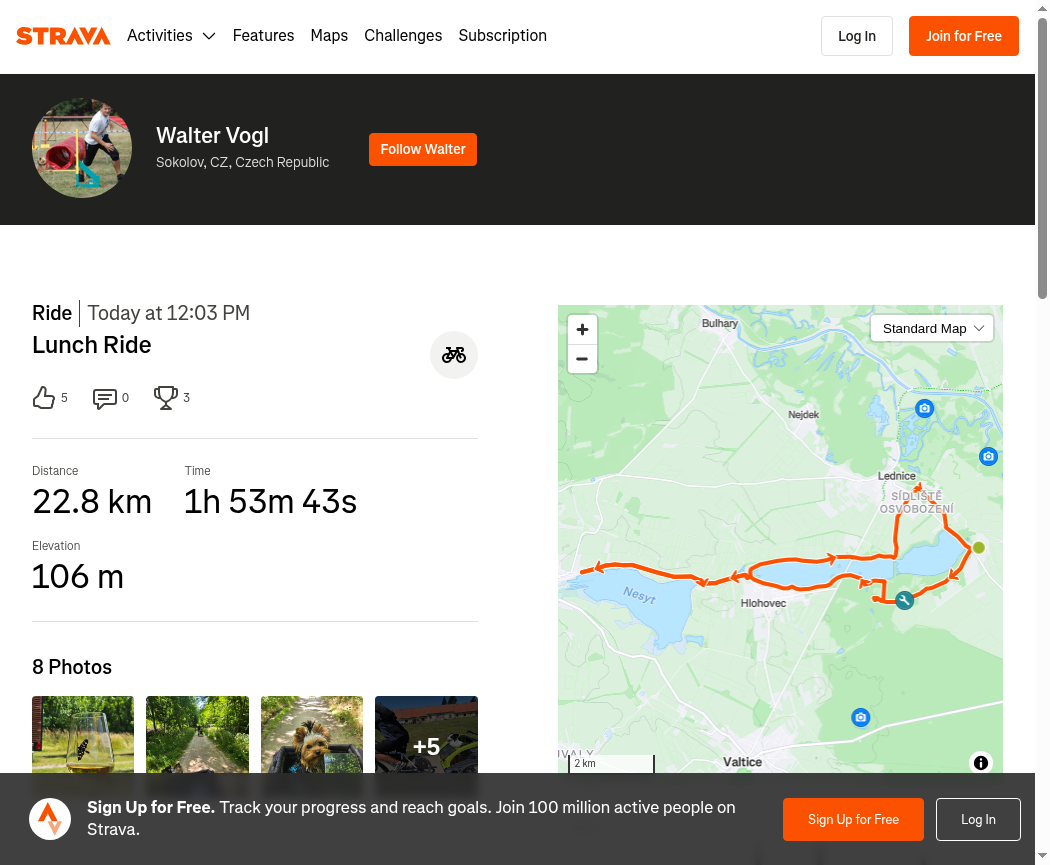This screenshot has height=865, width=1050.
Task: Open the +5 more photos thumbnail
Action: coord(427,734)
